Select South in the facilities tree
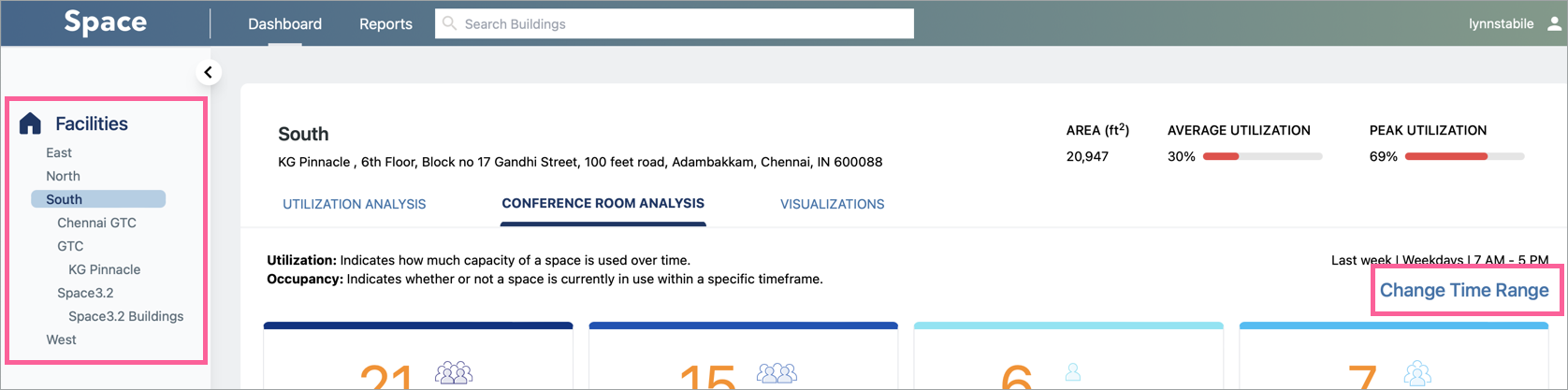The height and width of the screenshot is (390, 1568). (98, 199)
